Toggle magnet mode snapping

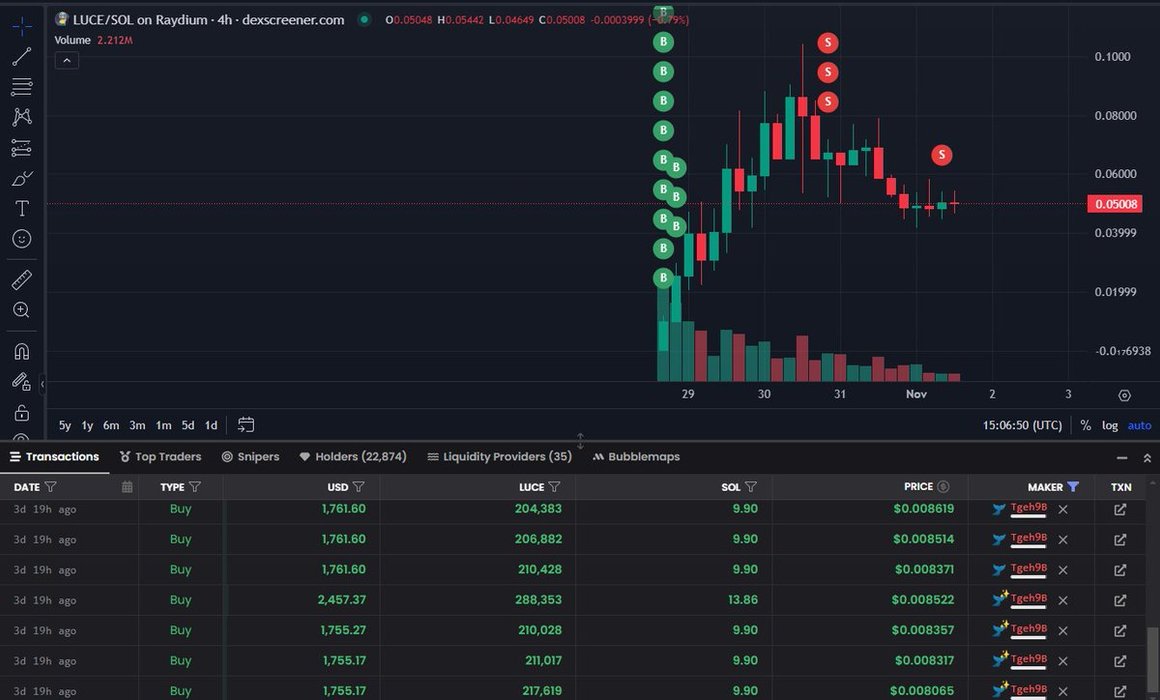pyautogui.click(x=21, y=351)
